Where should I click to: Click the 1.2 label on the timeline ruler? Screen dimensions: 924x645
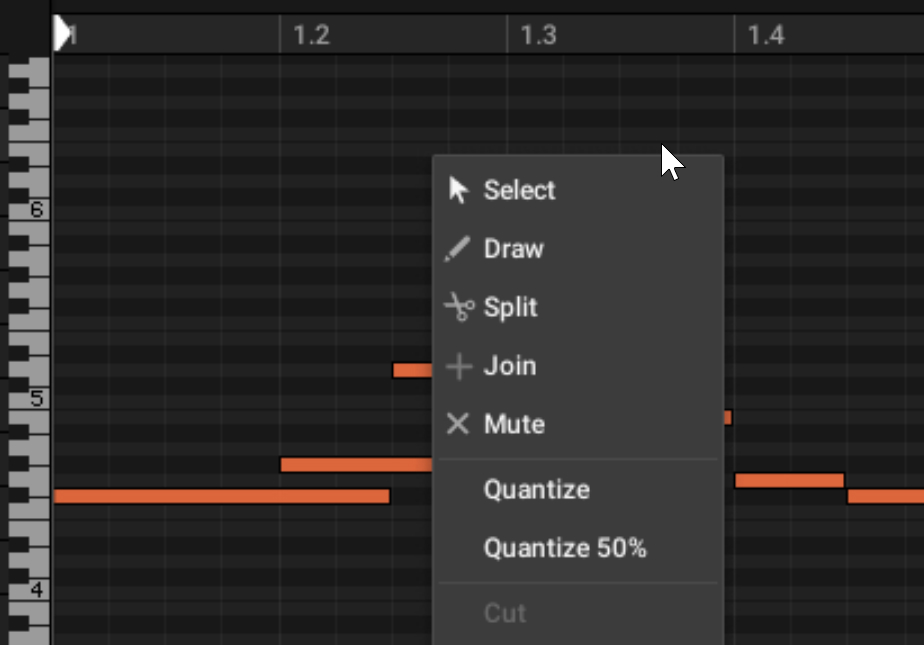310,35
